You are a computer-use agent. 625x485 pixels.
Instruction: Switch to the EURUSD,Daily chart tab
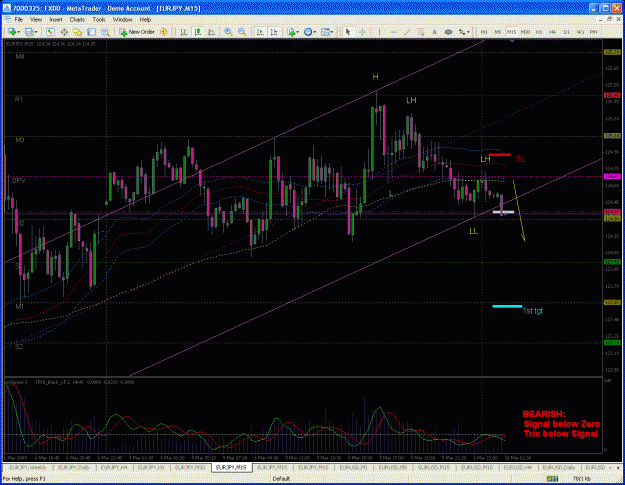coord(558,467)
